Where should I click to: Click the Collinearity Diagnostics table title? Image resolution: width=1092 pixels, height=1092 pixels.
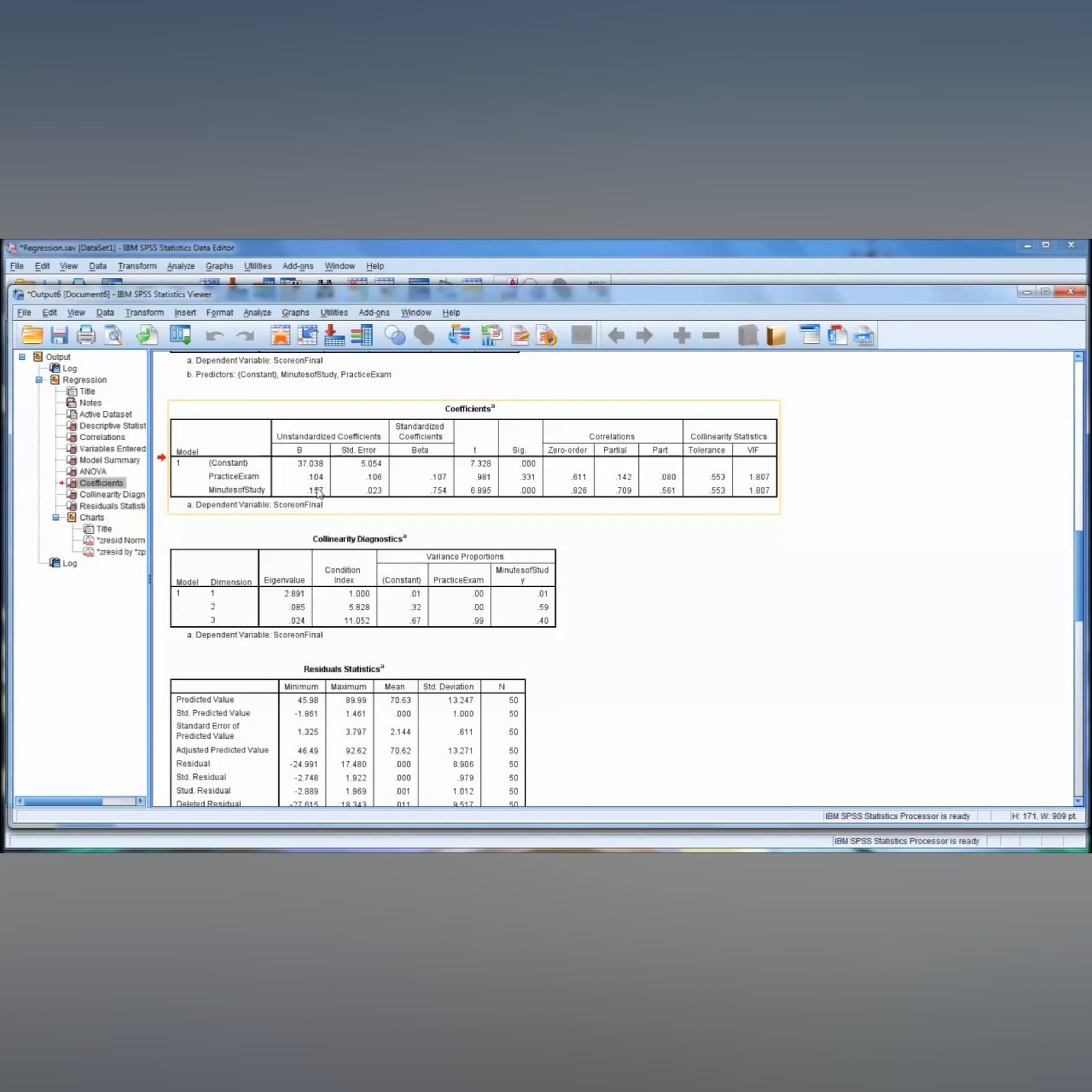coord(360,539)
